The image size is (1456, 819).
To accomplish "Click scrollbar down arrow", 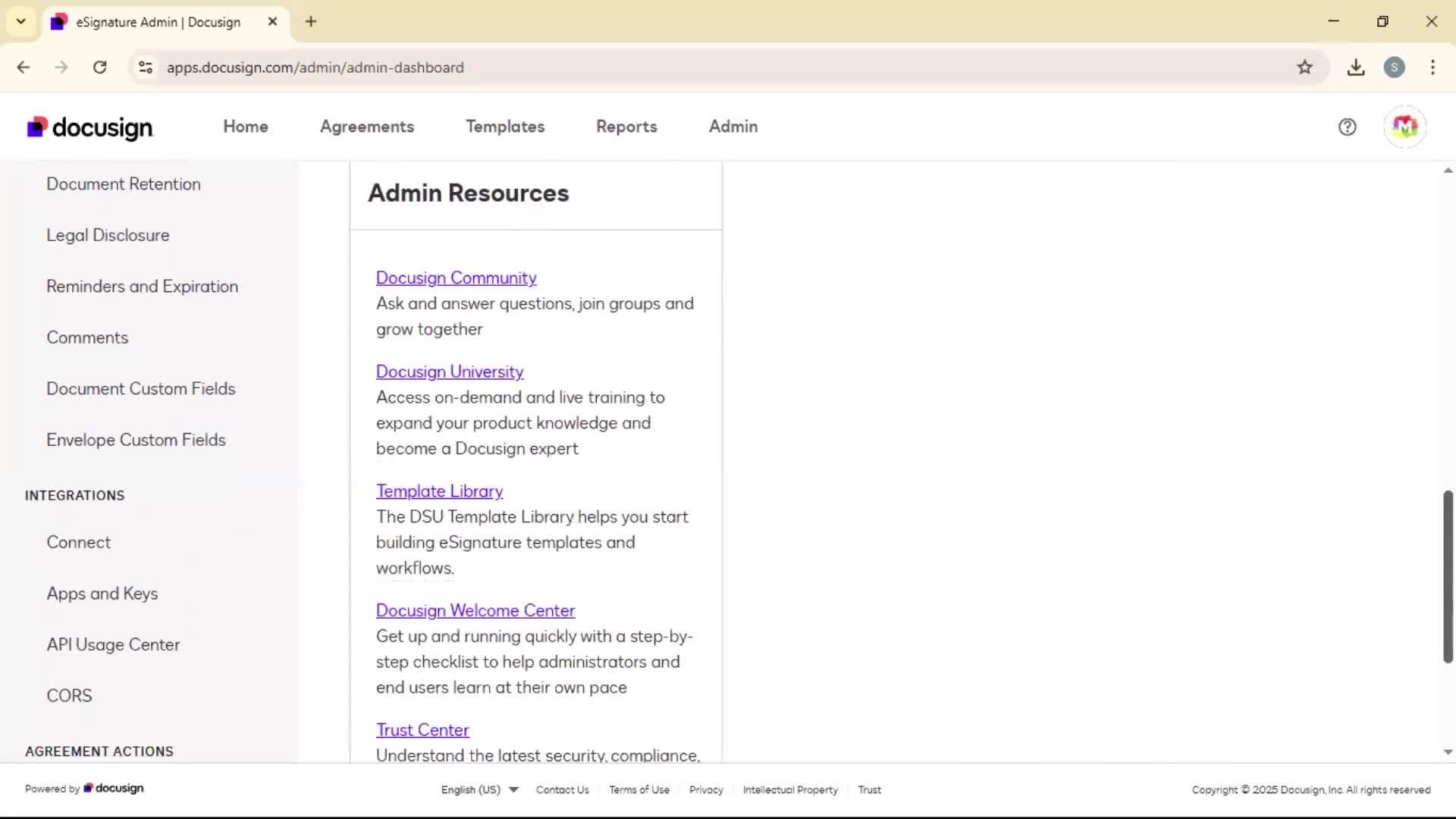I will [x=1448, y=752].
